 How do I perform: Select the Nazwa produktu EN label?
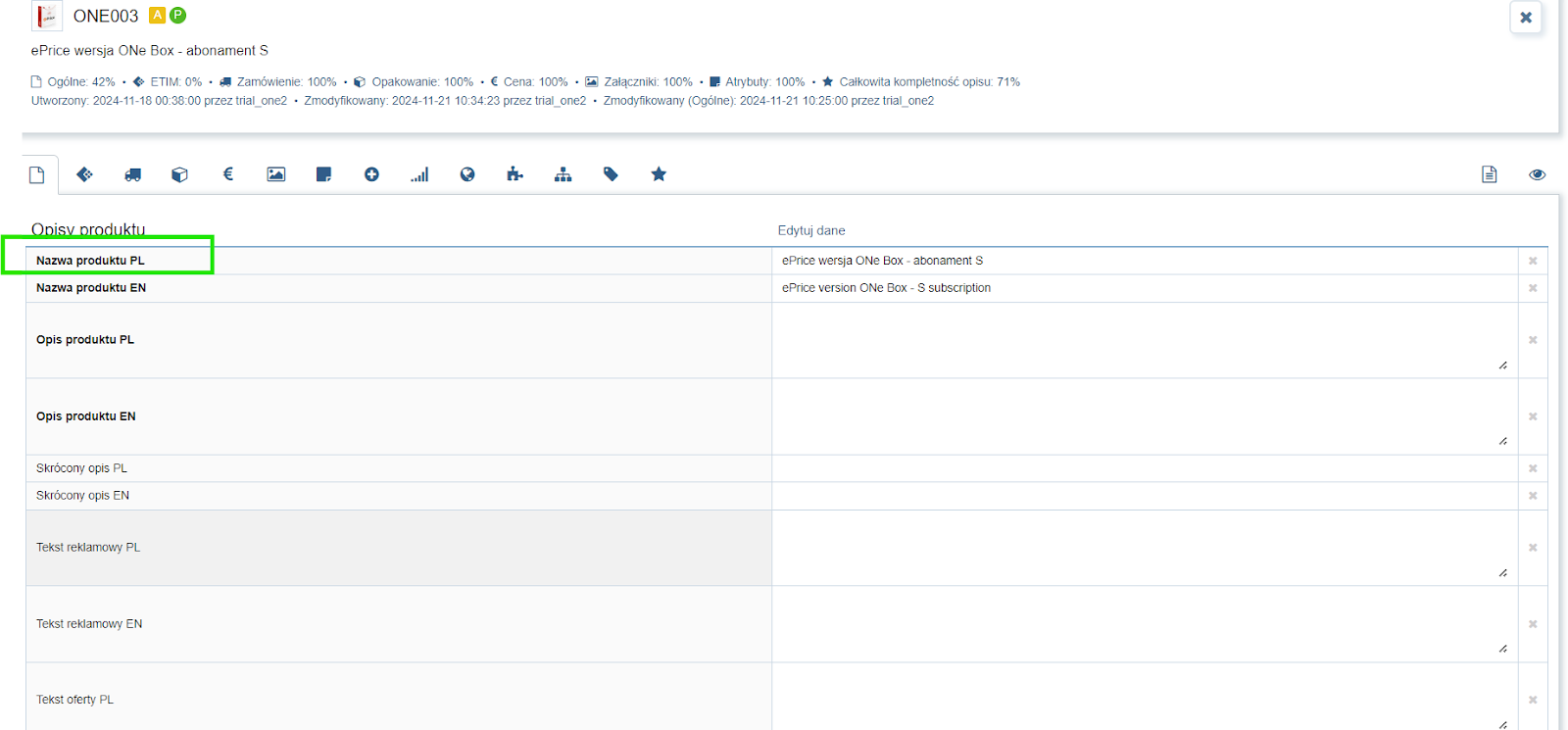91,288
